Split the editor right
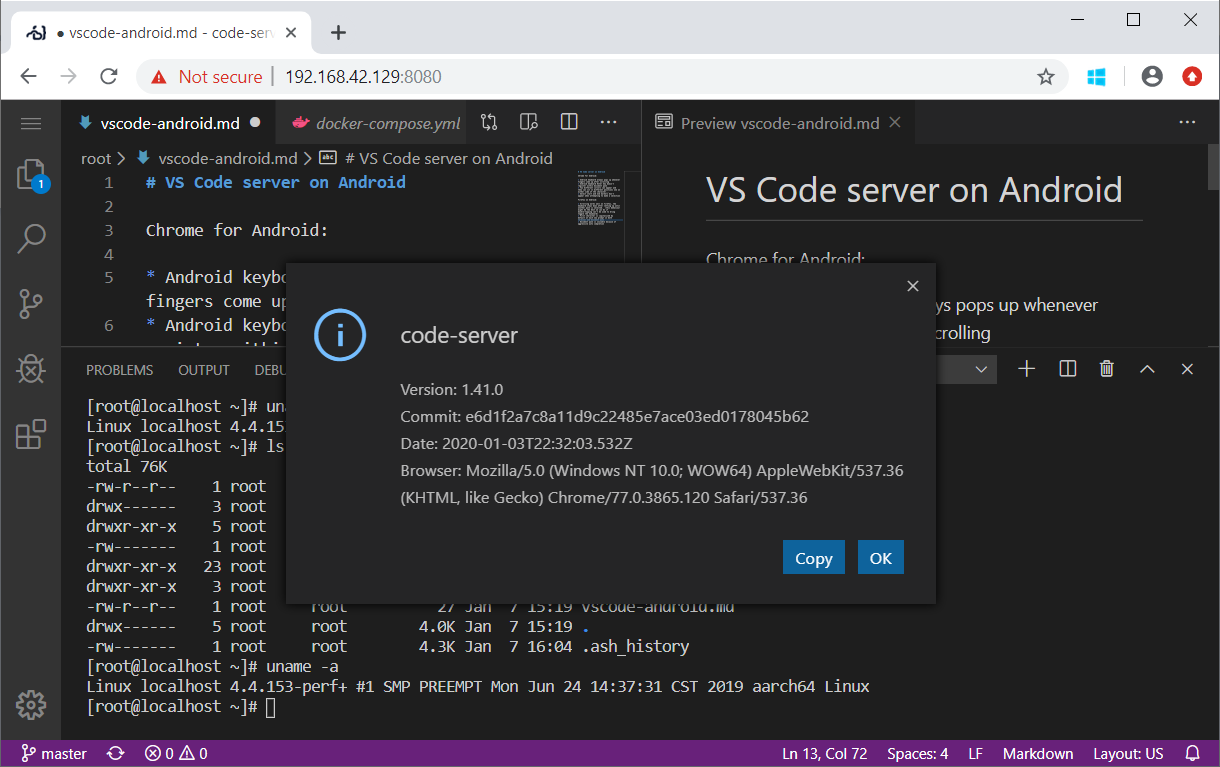The height and width of the screenshot is (767, 1220). tap(569, 122)
